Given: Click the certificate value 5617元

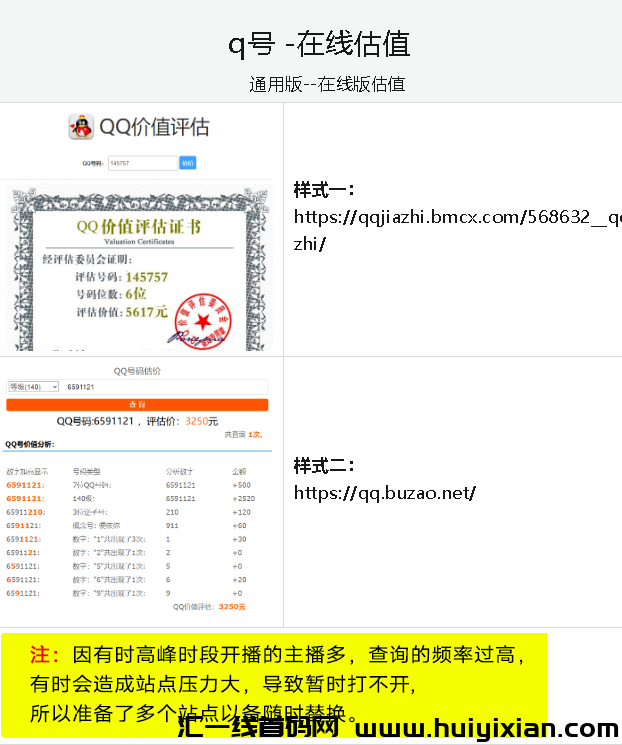Looking at the screenshot, I should click(x=146, y=312).
